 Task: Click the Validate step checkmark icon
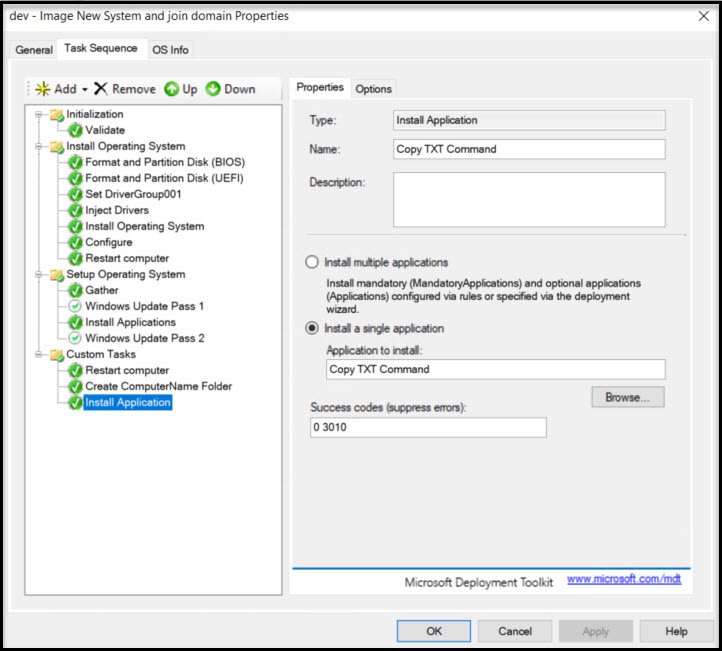click(76, 130)
